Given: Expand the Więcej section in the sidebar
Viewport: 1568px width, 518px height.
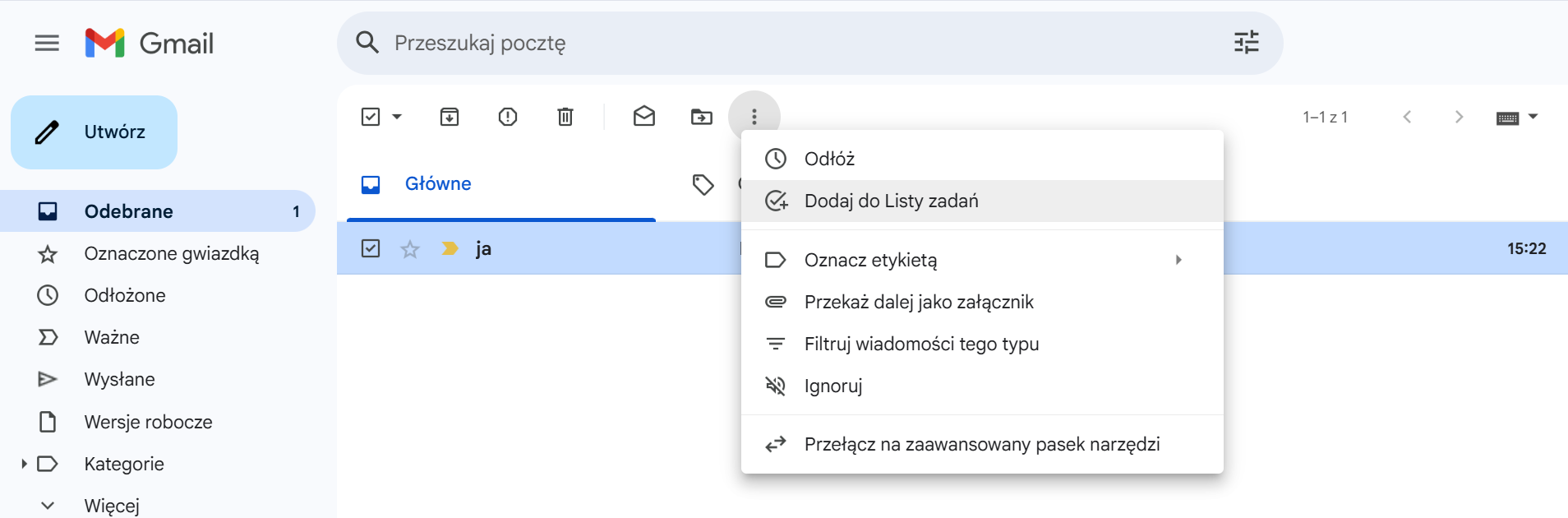Looking at the screenshot, I should pos(48,505).
